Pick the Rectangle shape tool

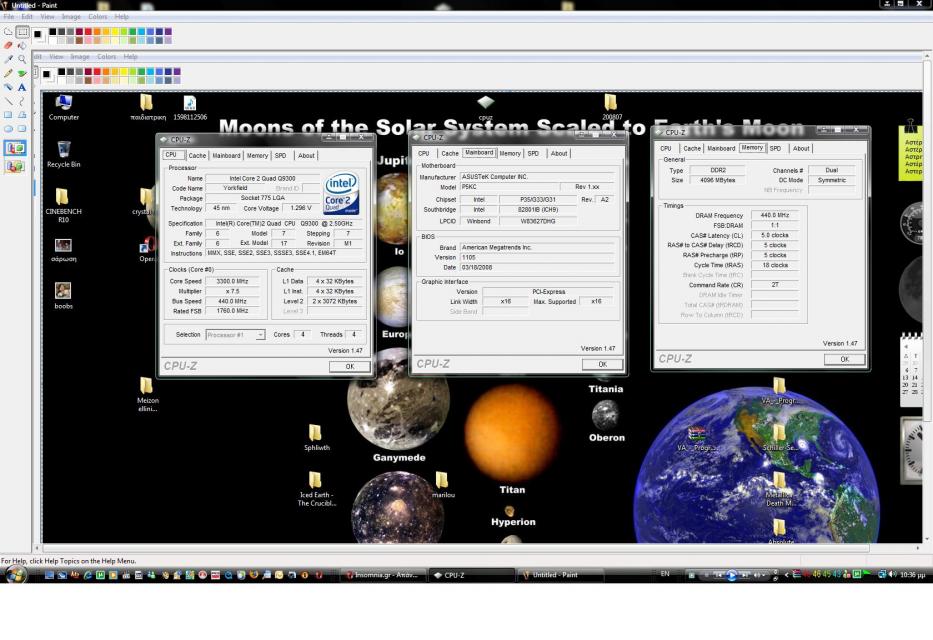(x=8, y=115)
